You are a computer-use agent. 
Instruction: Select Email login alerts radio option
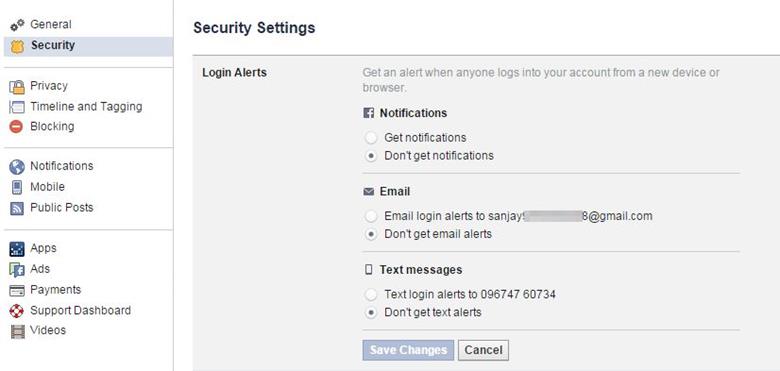pos(371,216)
